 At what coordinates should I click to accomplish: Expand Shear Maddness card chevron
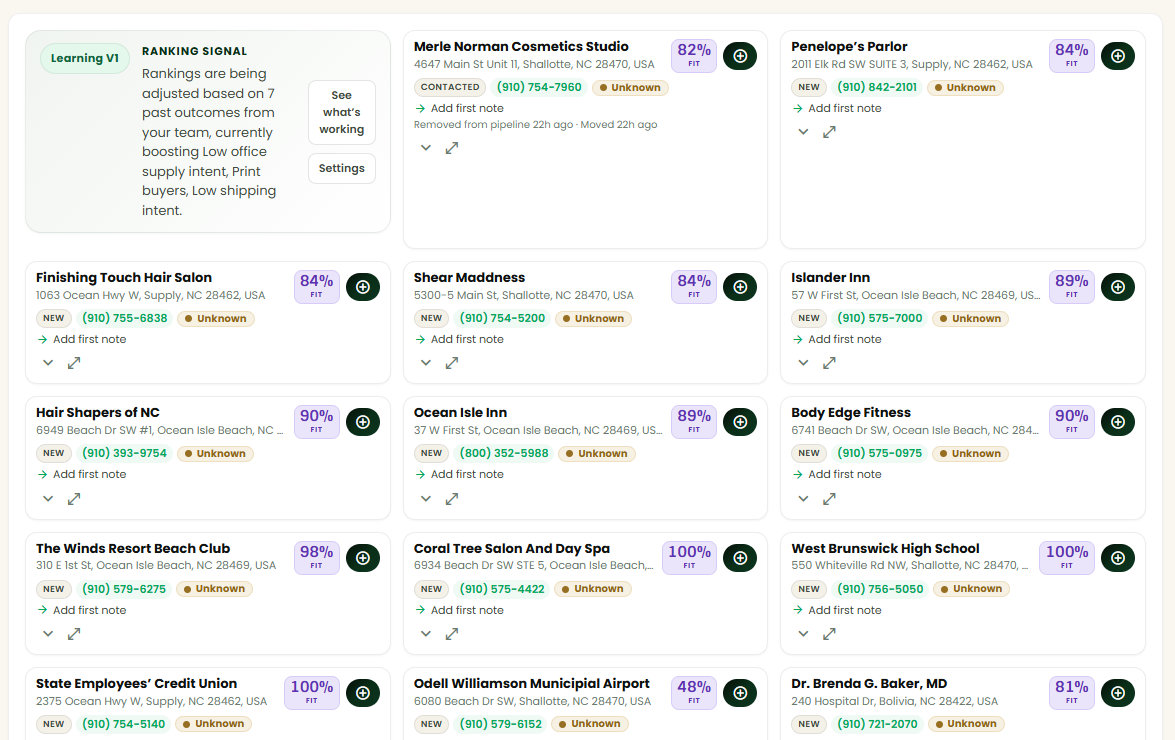pyautogui.click(x=426, y=363)
